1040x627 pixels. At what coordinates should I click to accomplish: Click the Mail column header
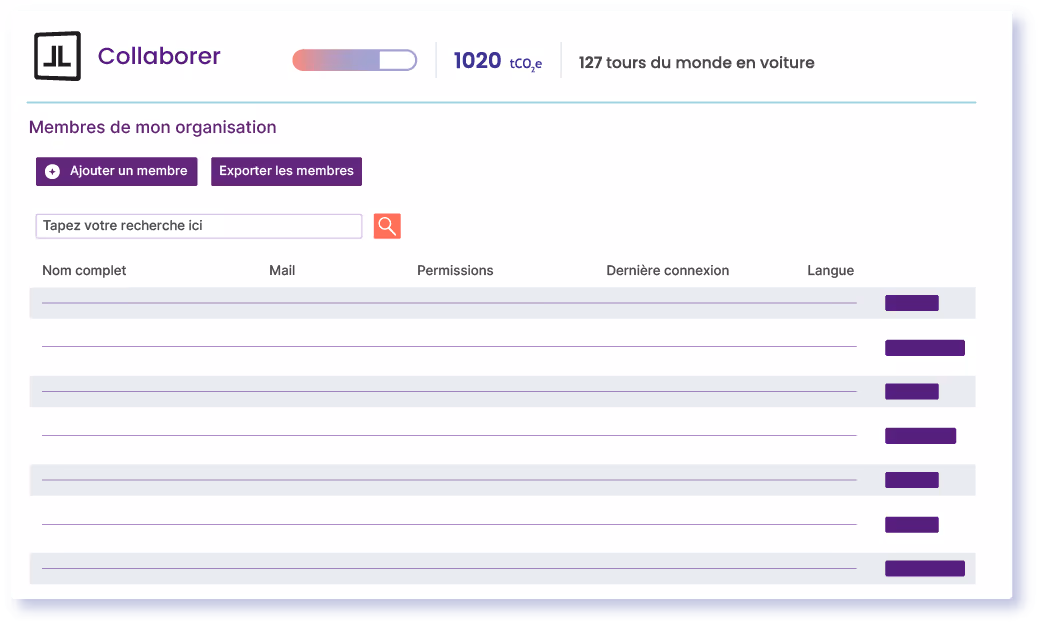coord(282,270)
